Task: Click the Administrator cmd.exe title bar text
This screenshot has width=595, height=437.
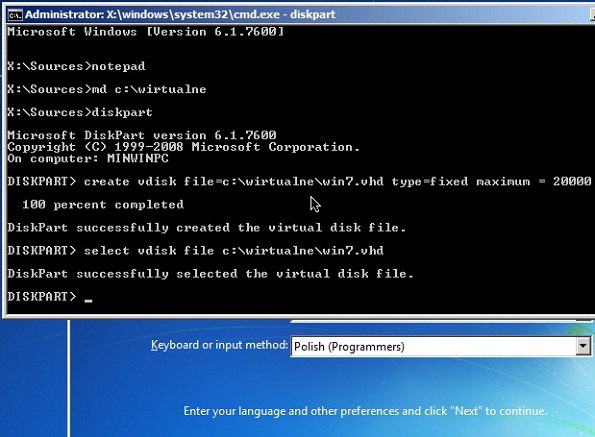Action: coord(180,14)
